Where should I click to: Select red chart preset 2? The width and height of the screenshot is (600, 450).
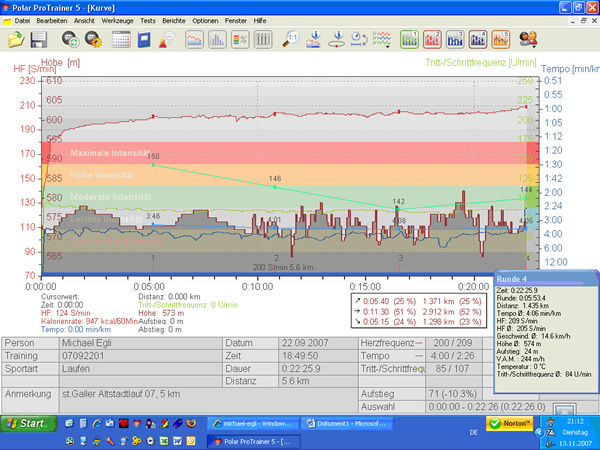pyautogui.click(x=432, y=39)
